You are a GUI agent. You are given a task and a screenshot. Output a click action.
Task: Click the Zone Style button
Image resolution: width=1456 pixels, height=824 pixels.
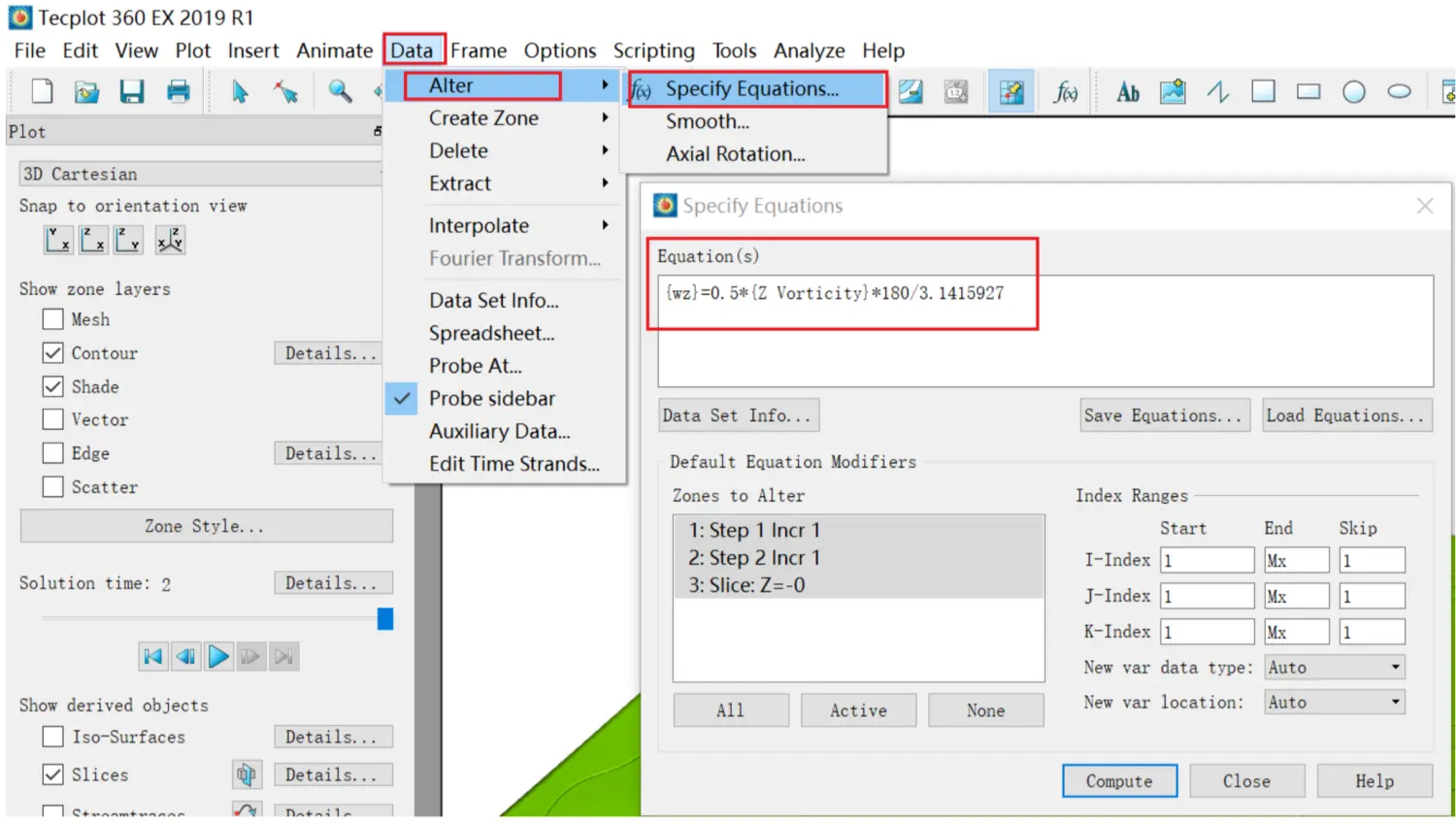tap(206, 526)
